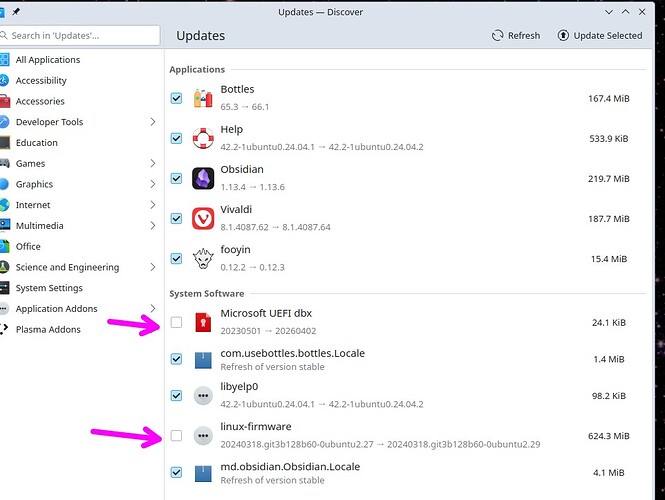Viewport: 665px width, 500px height.
Task: Click the Obsidian crystal icon
Action: click(x=203, y=179)
